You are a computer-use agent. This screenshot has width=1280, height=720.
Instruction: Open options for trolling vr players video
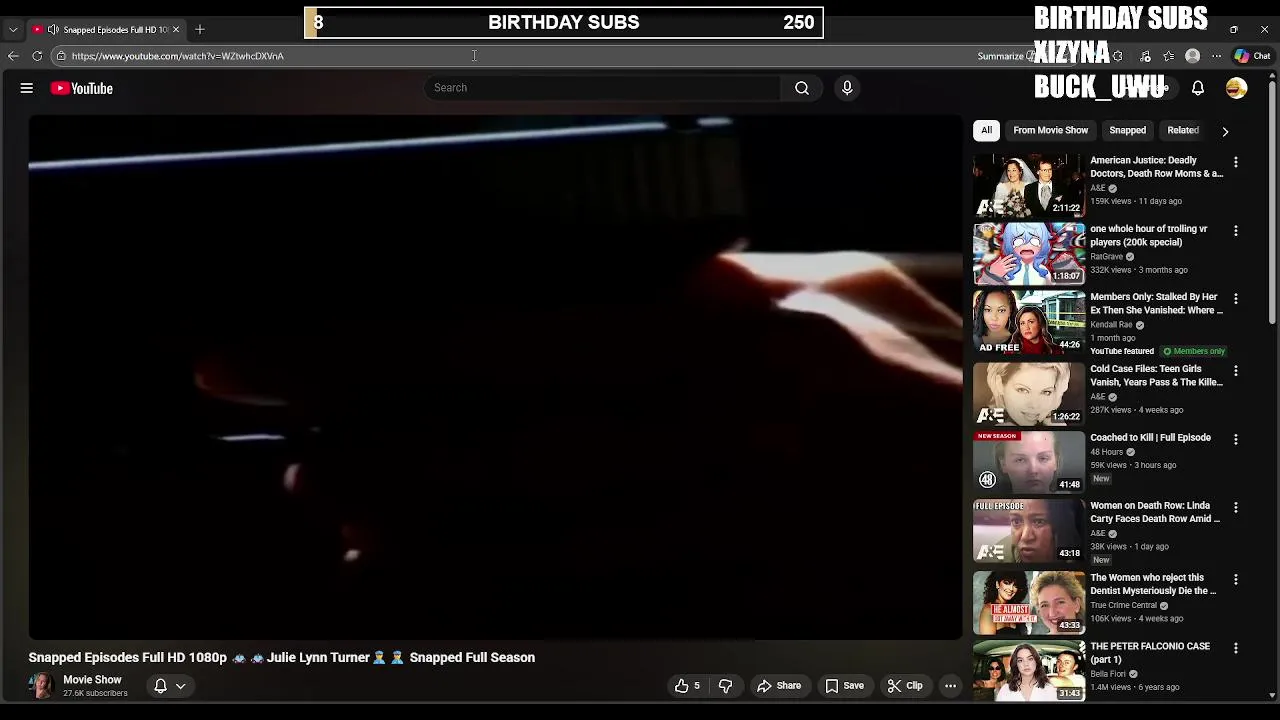[1236, 231]
